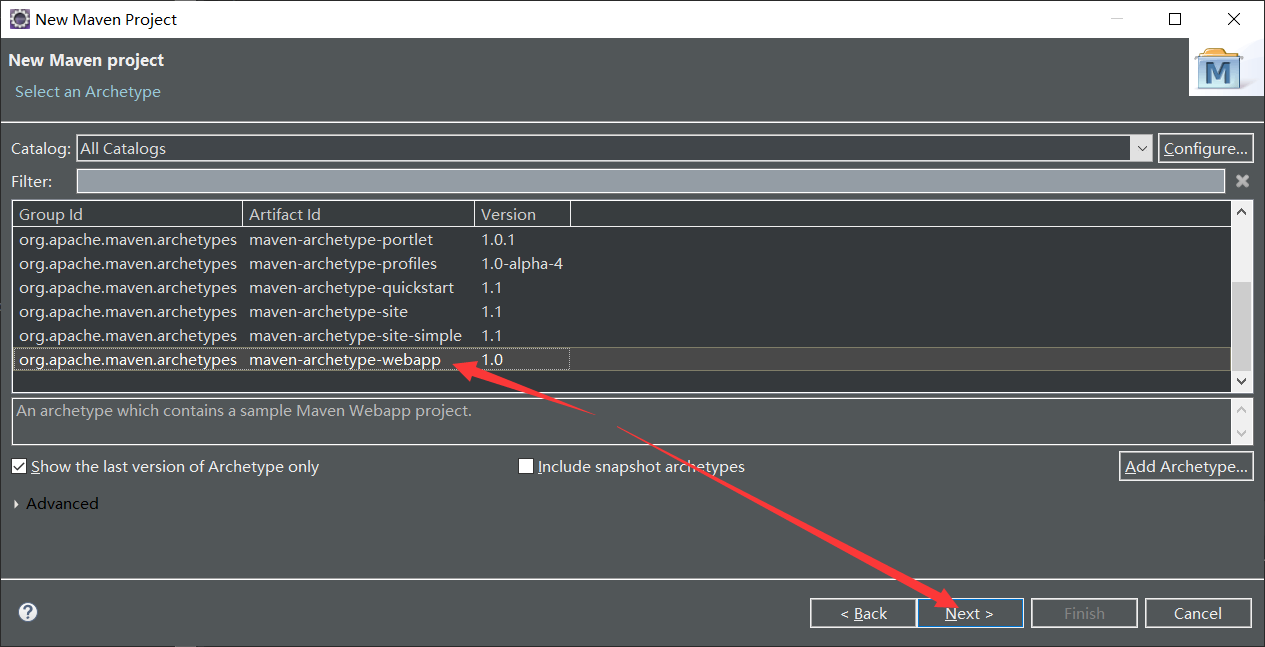Open the Catalog dropdown list

1142,148
